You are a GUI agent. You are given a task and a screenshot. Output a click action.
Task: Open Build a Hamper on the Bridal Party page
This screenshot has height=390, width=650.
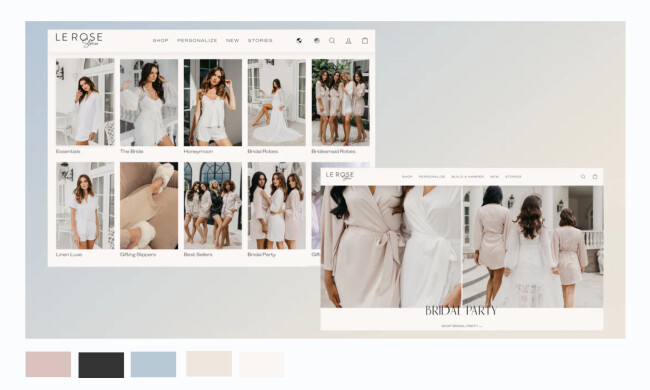(x=468, y=177)
